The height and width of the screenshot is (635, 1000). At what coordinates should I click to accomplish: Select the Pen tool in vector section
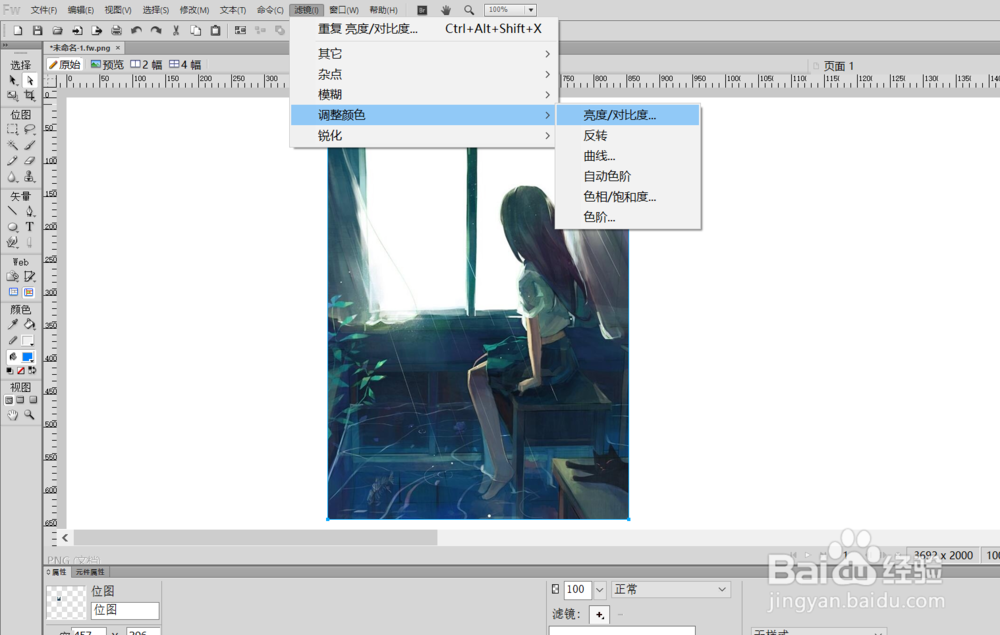click(x=29, y=211)
